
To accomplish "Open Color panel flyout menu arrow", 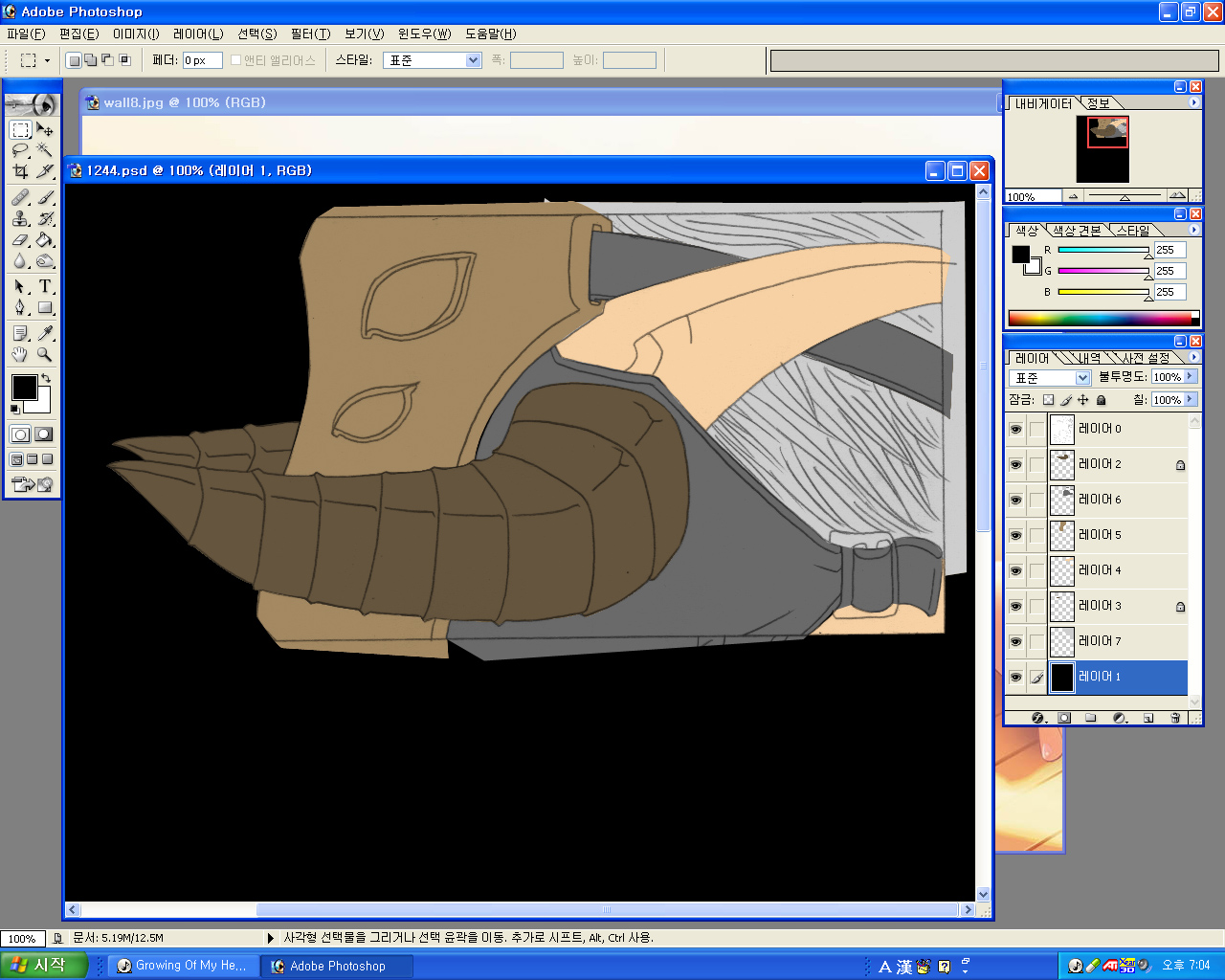I will (x=1193, y=230).
